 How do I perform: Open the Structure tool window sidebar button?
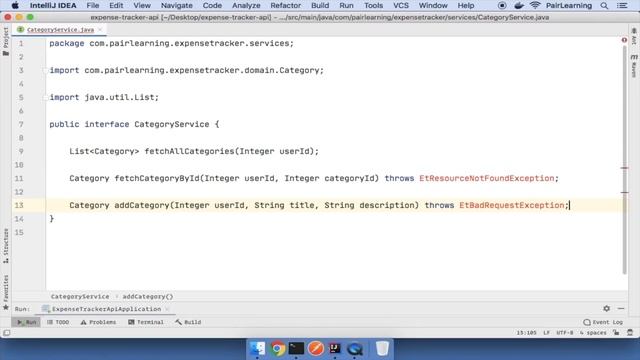tap(6, 246)
